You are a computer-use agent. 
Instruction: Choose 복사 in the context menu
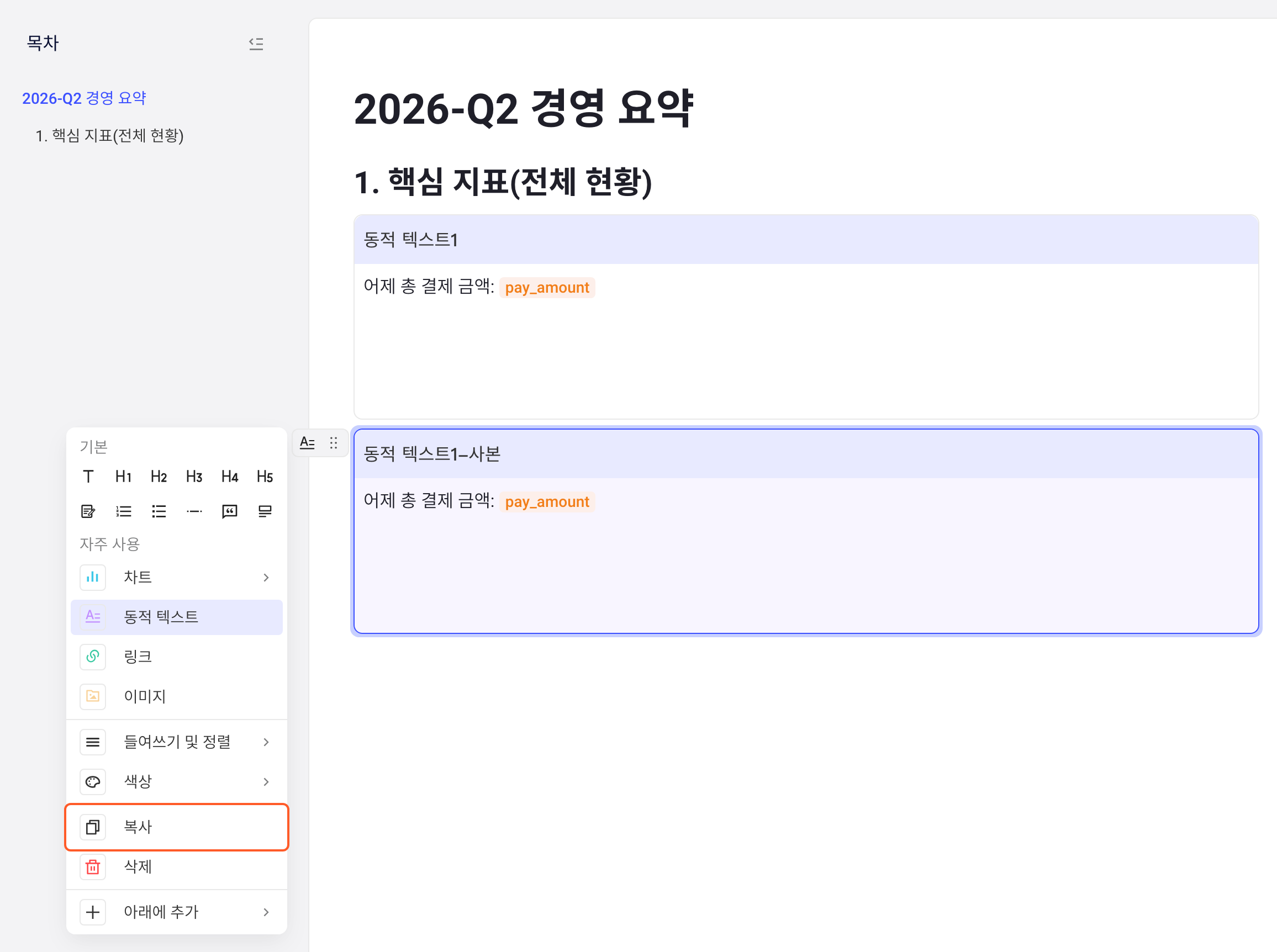click(176, 827)
